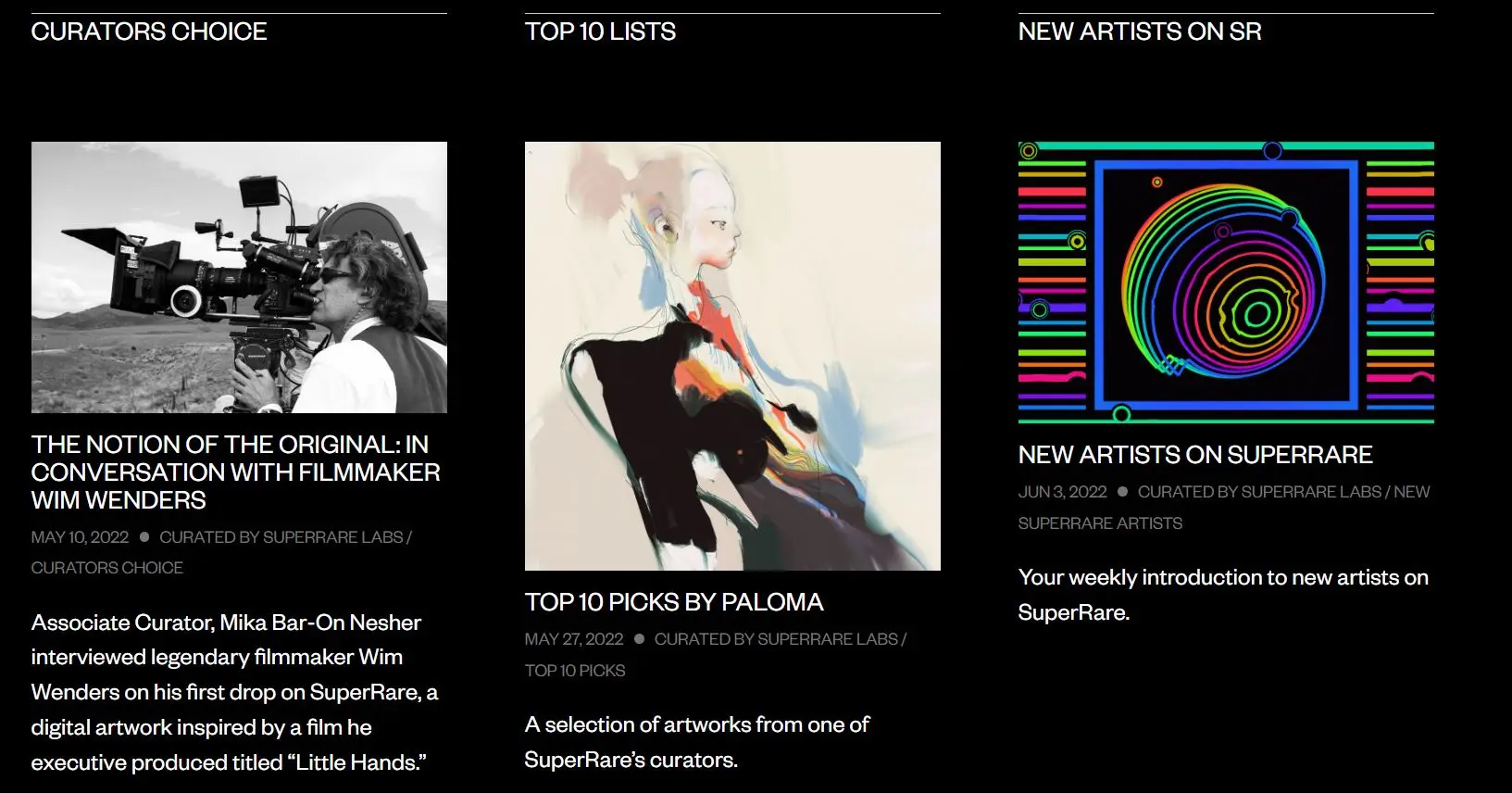Open the Paloma watercolor figure artwork
This screenshot has width=1512, height=793.
[732, 356]
